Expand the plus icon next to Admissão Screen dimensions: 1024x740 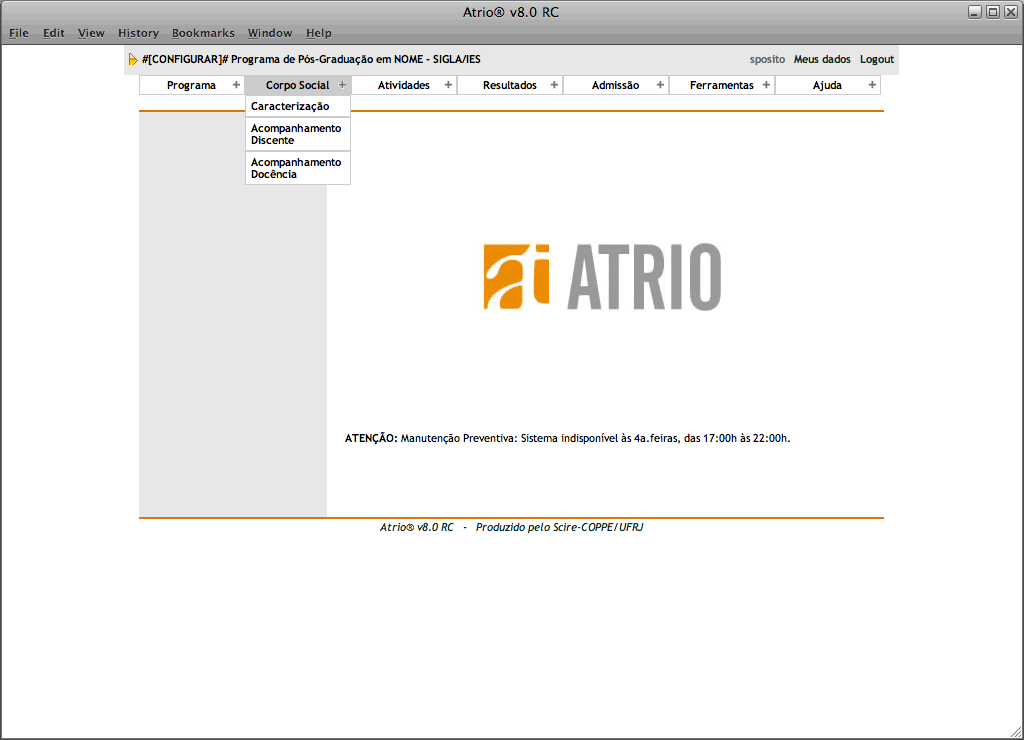[660, 85]
